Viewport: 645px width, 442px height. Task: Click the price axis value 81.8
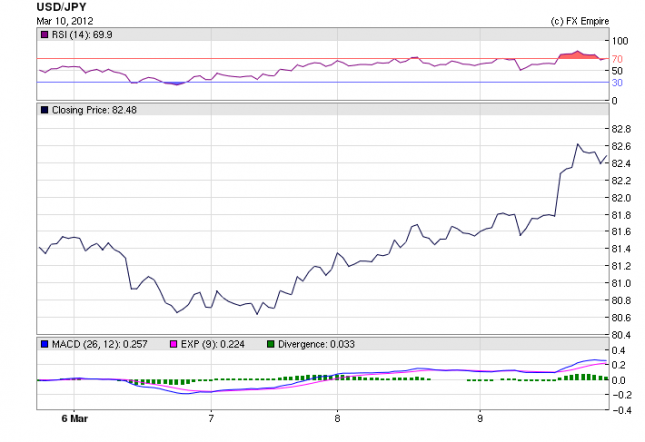[621, 215]
